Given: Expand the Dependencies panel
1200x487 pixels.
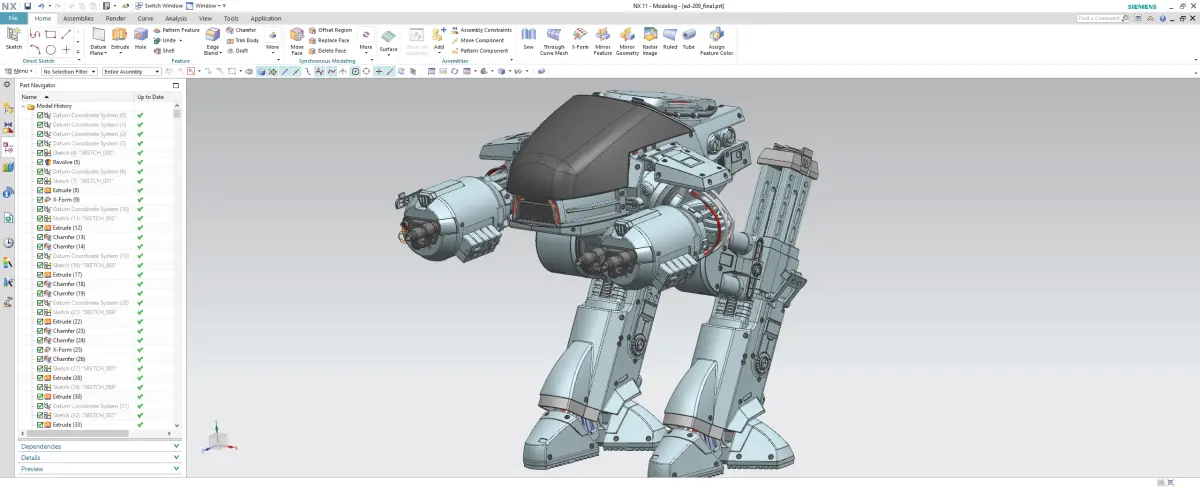Looking at the screenshot, I should [100, 446].
